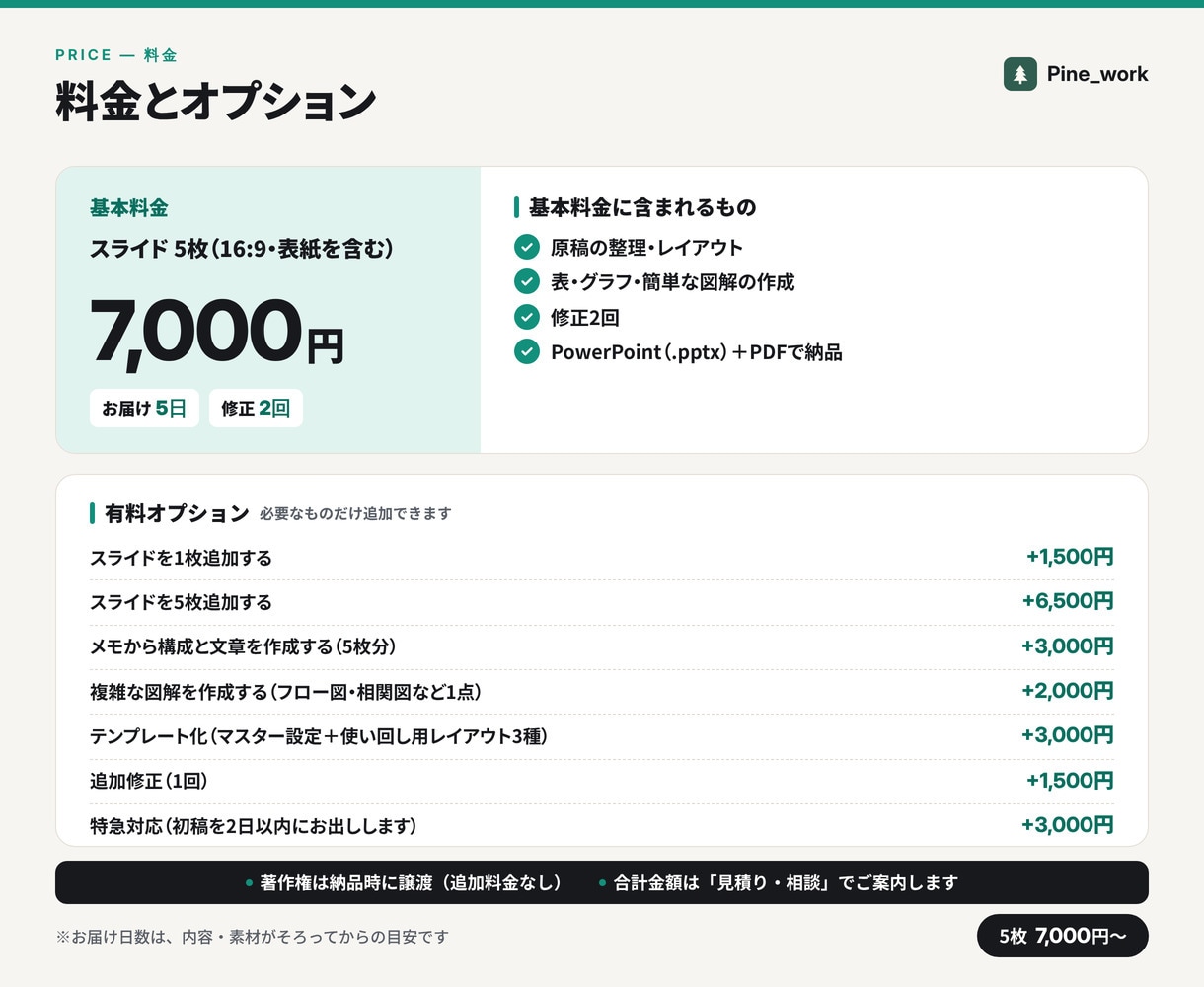Click PowerPoint(.pptx)+PDFで納品 item

697,351
